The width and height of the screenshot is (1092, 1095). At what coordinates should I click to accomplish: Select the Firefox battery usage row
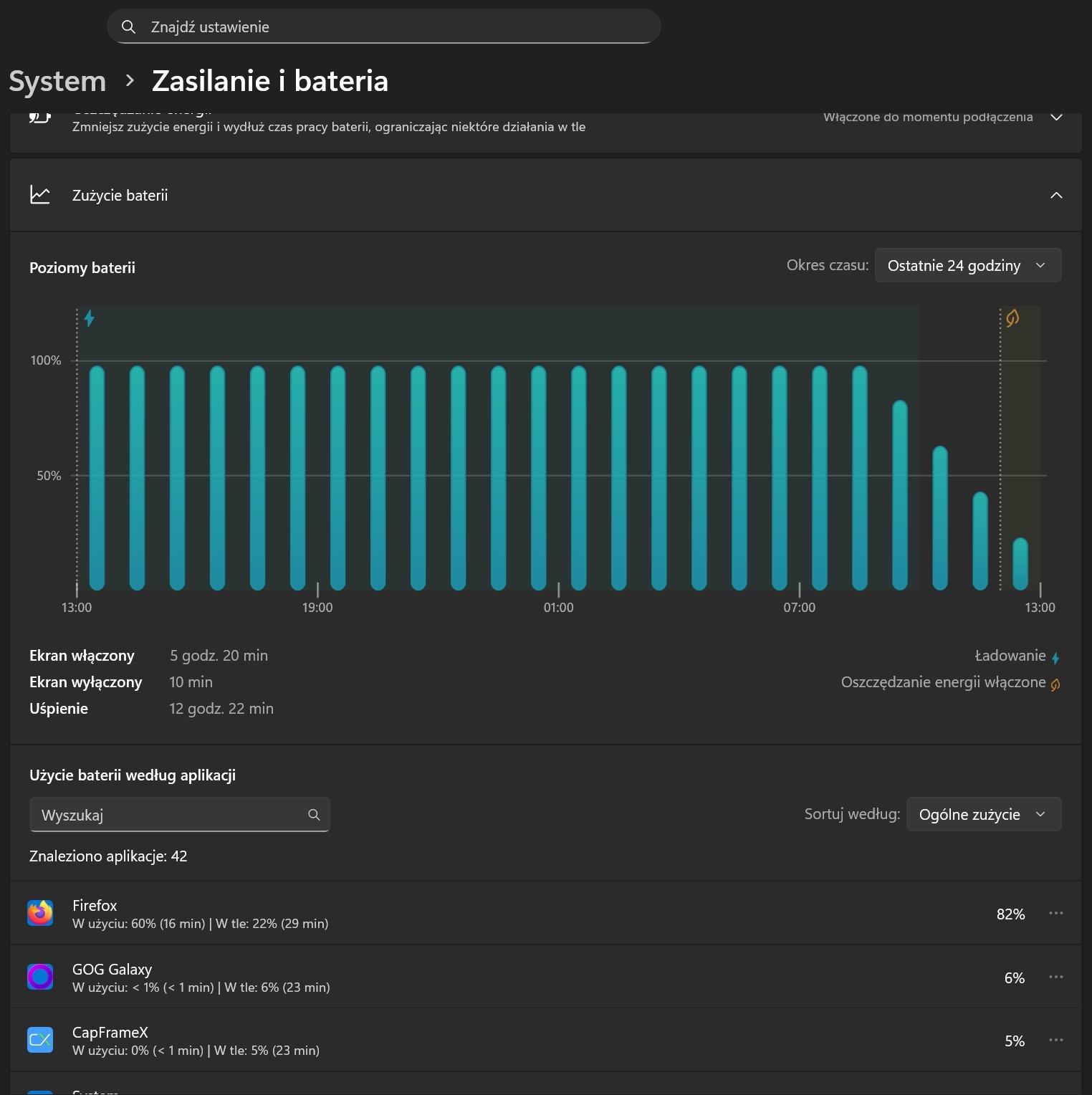click(x=502, y=914)
